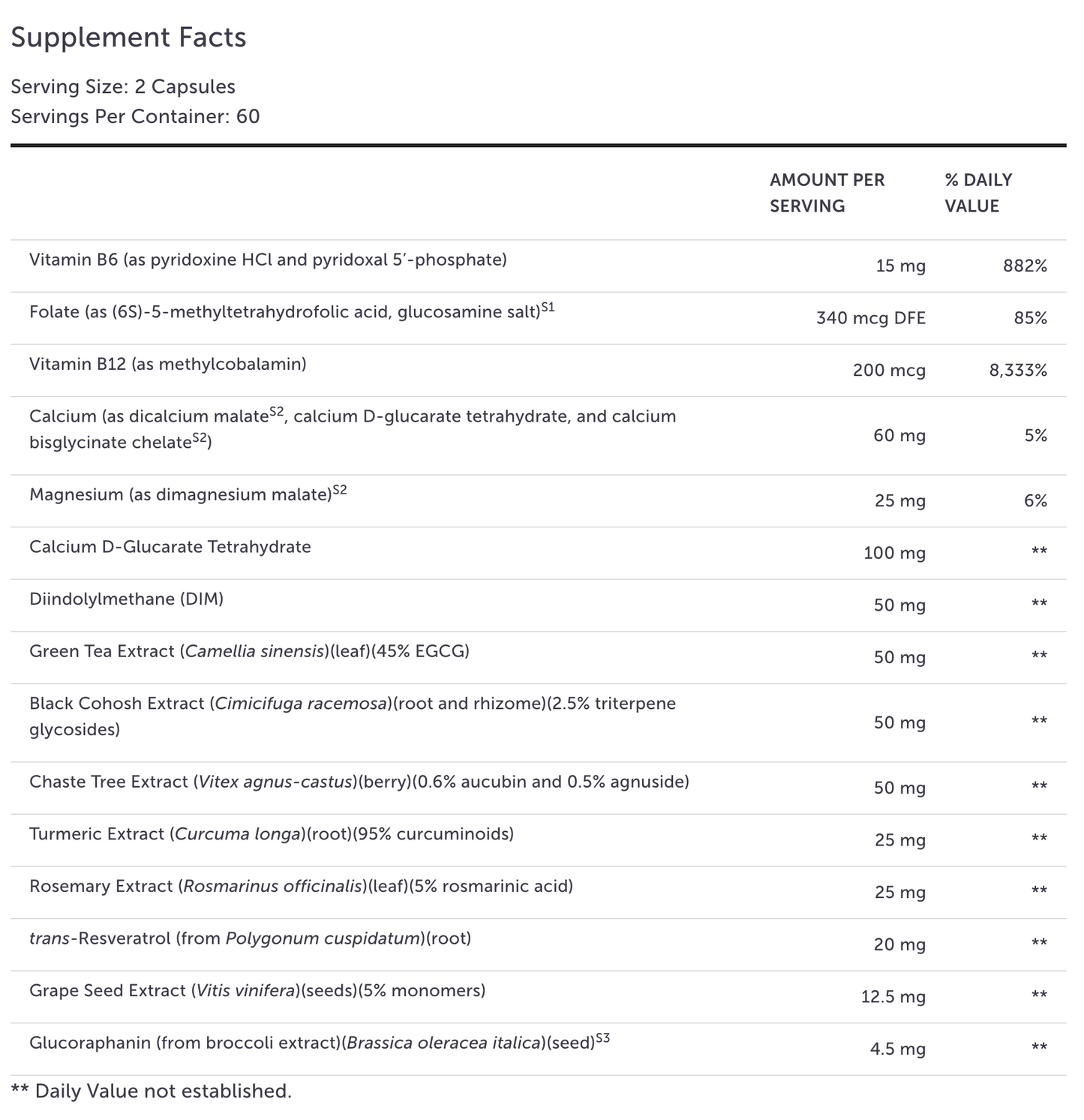Click the 8,333% daily value for B12
The width and height of the screenshot is (1084, 1120).
point(1018,371)
